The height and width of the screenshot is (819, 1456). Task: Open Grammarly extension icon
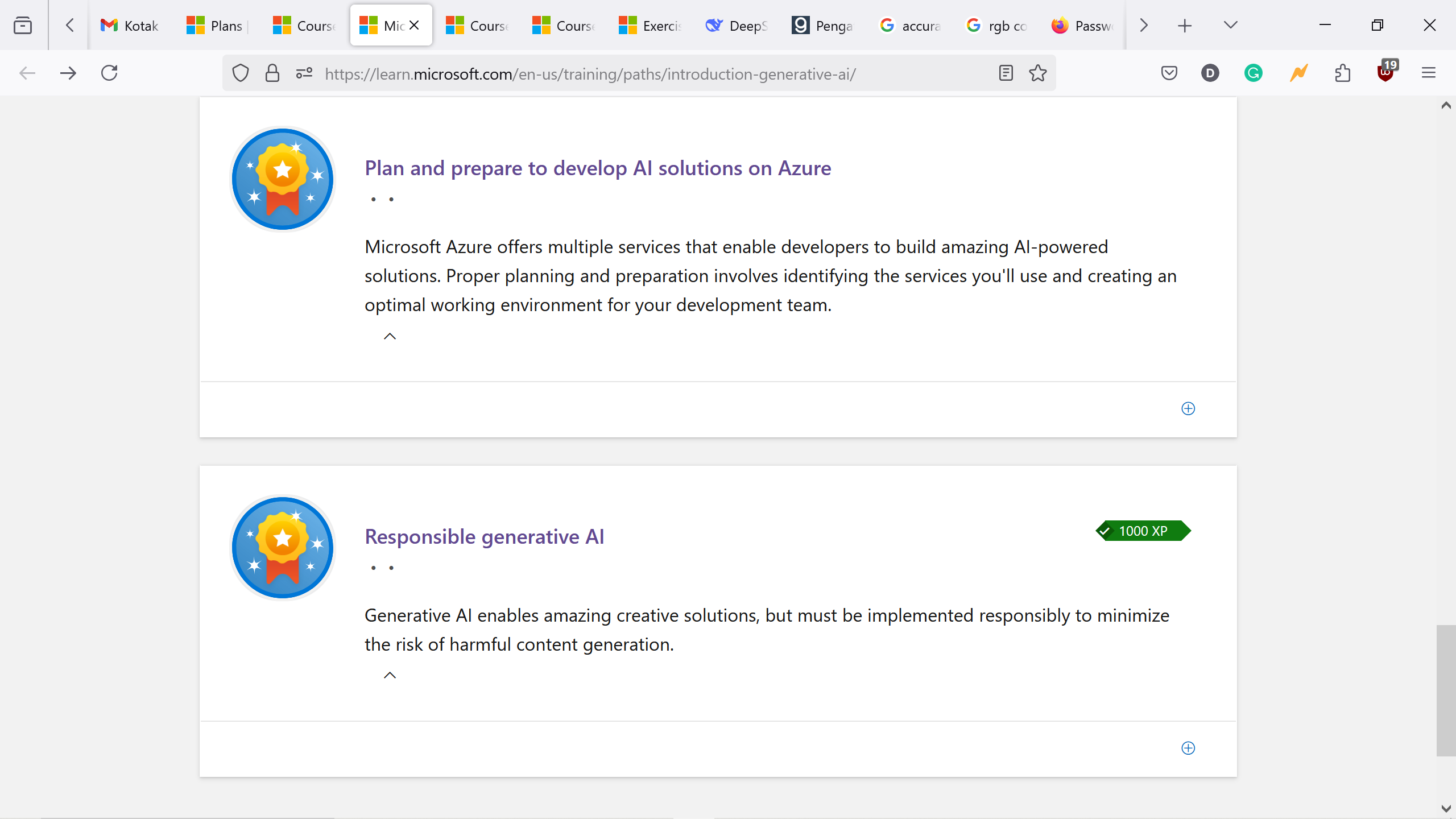(x=1254, y=73)
